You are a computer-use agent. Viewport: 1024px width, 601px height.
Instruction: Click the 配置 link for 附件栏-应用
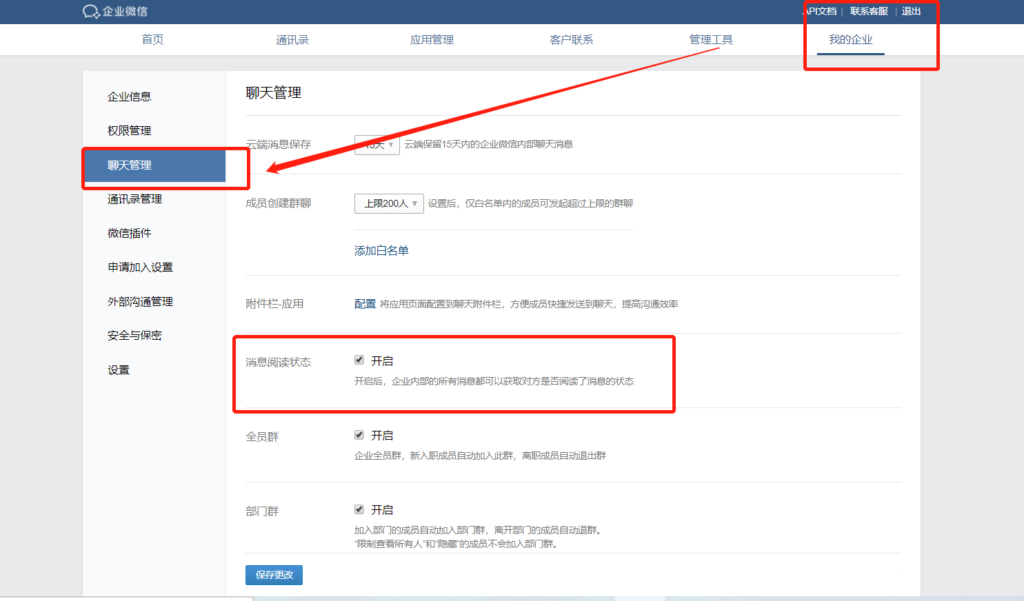click(365, 304)
